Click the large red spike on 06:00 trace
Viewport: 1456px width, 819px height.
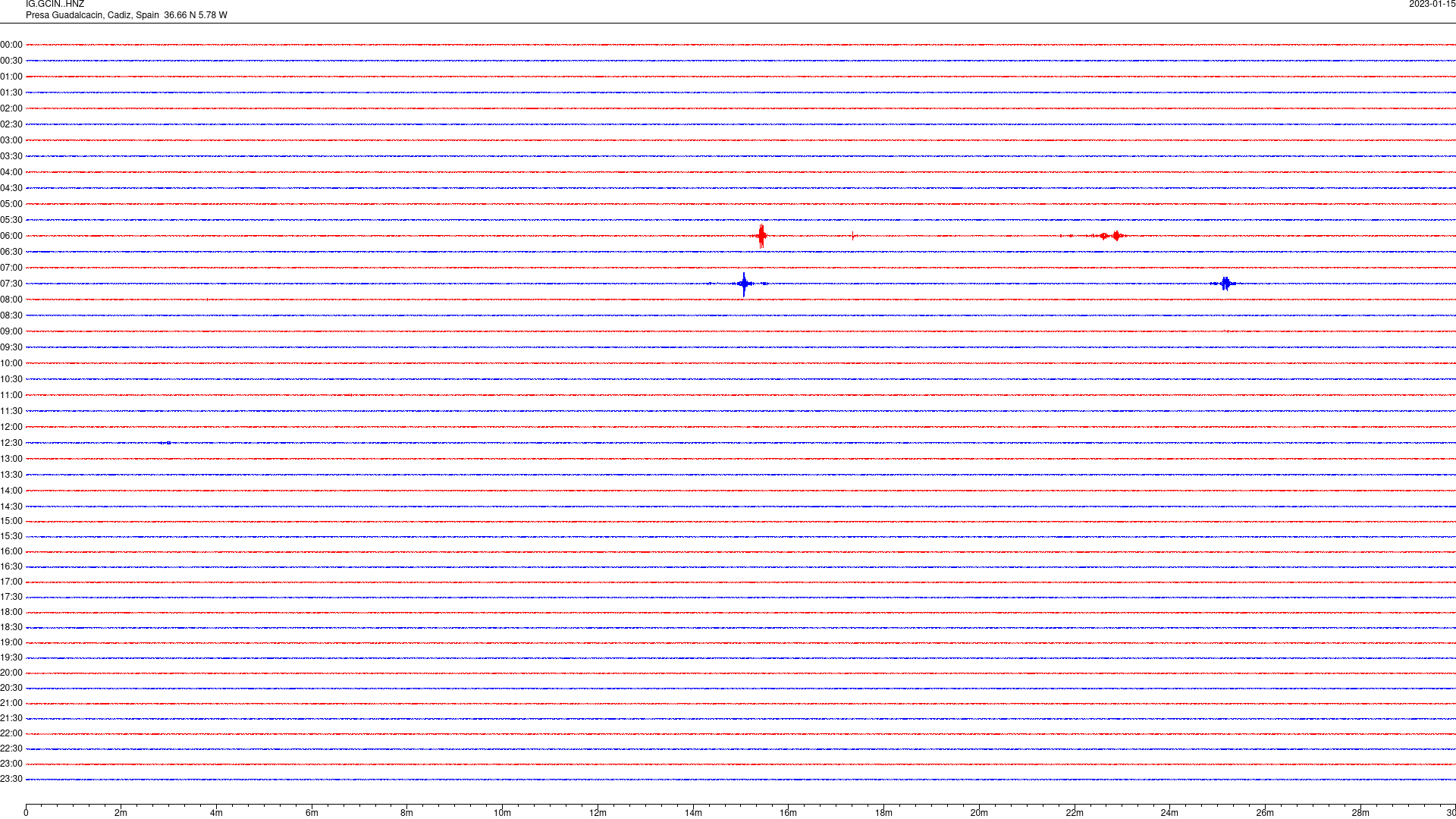pos(761,236)
